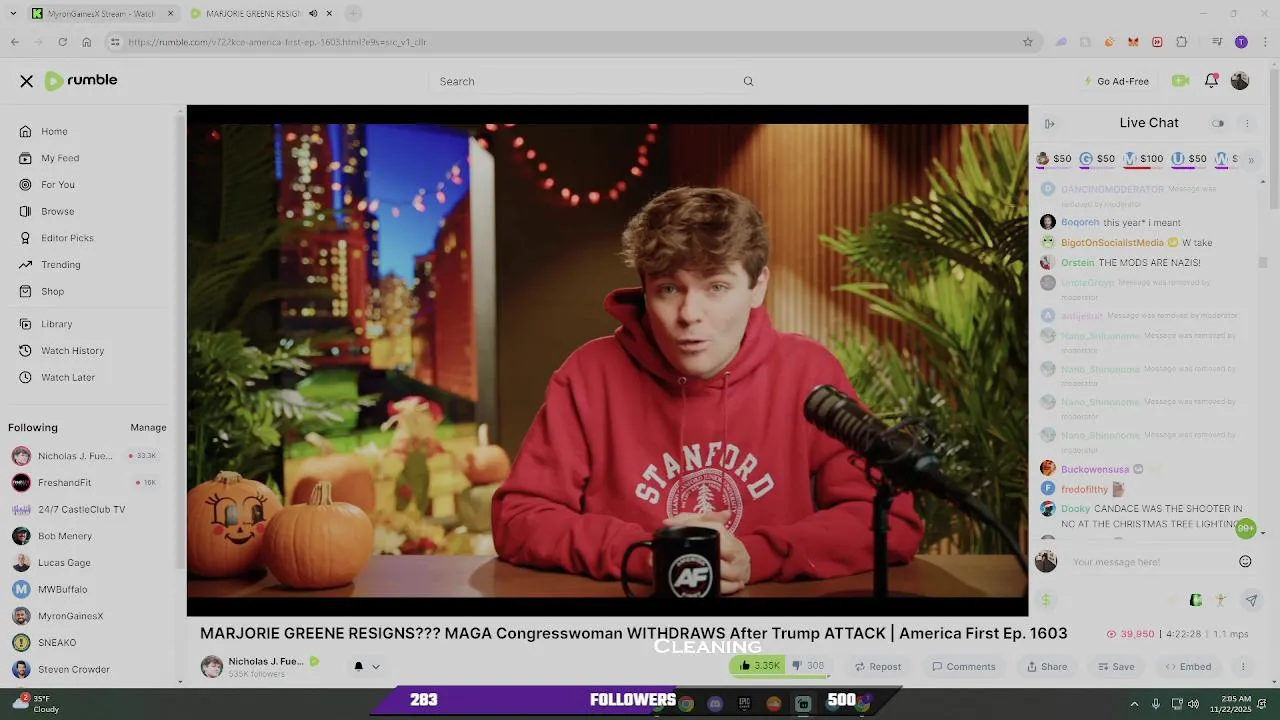Click the Embed button
This screenshot has width=1280, height=720.
coord(1188,667)
